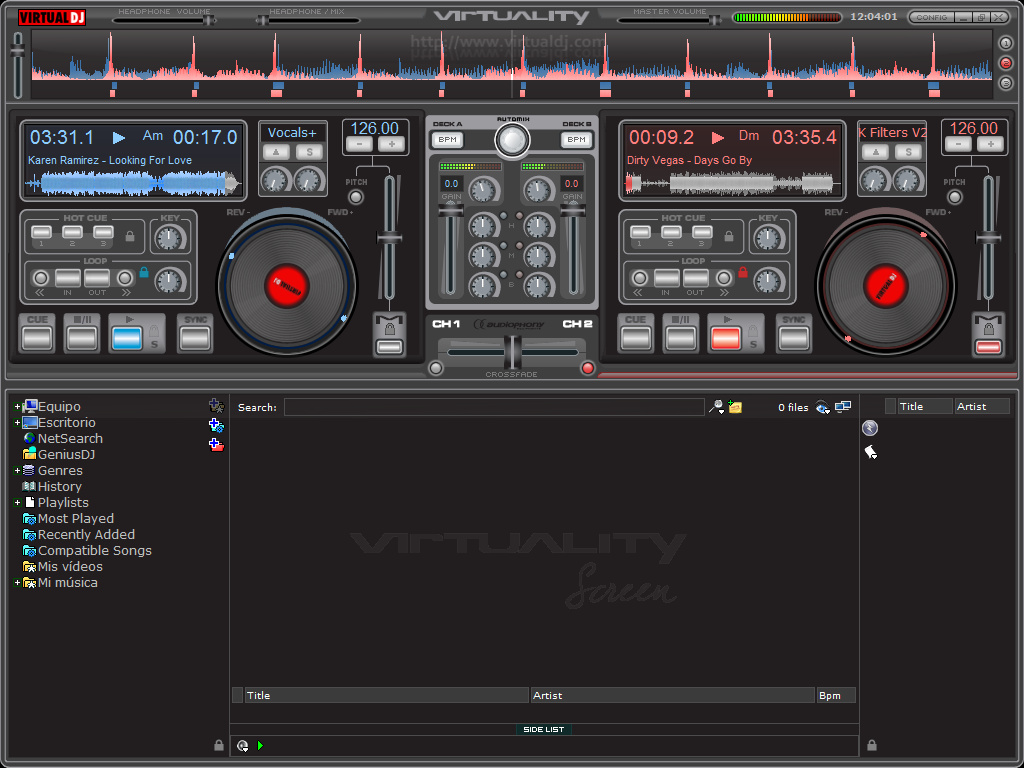Image resolution: width=1024 pixels, height=768 pixels.
Task: Click the folder icon next to search
Action: point(735,407)
